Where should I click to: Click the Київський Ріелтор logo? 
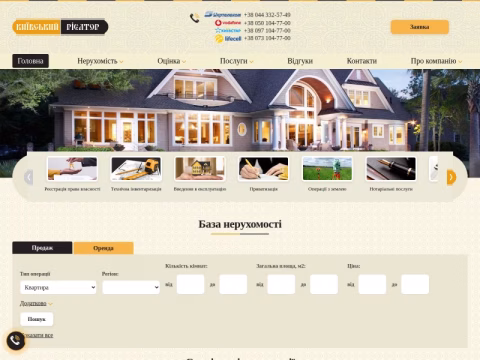60,27
